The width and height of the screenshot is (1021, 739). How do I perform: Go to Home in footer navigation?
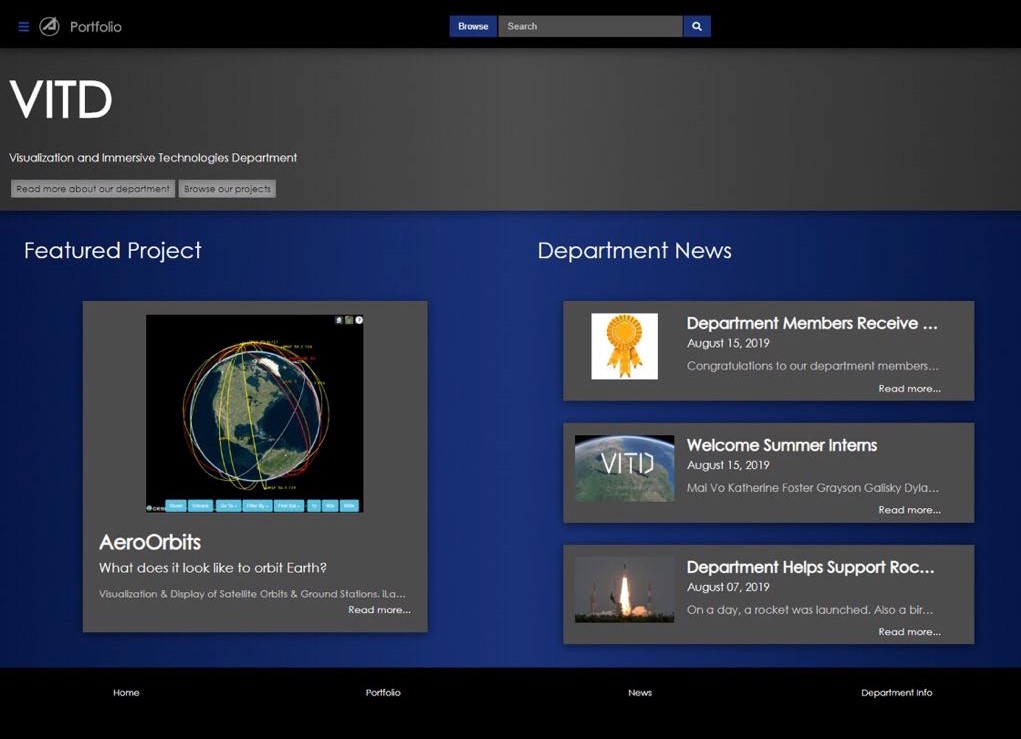126,693
